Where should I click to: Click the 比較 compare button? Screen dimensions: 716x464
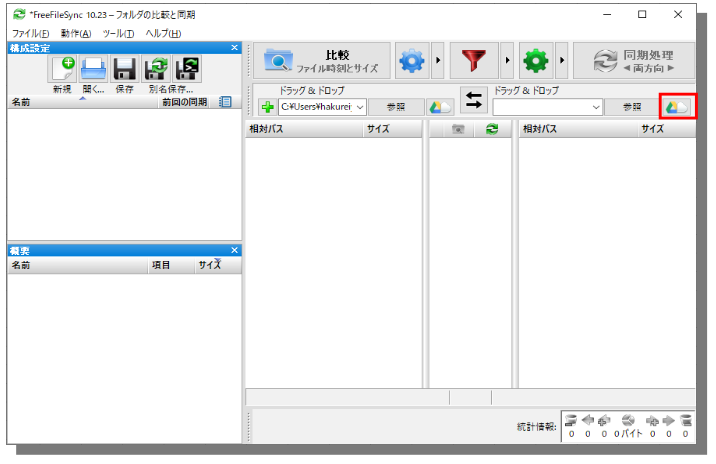321,62
